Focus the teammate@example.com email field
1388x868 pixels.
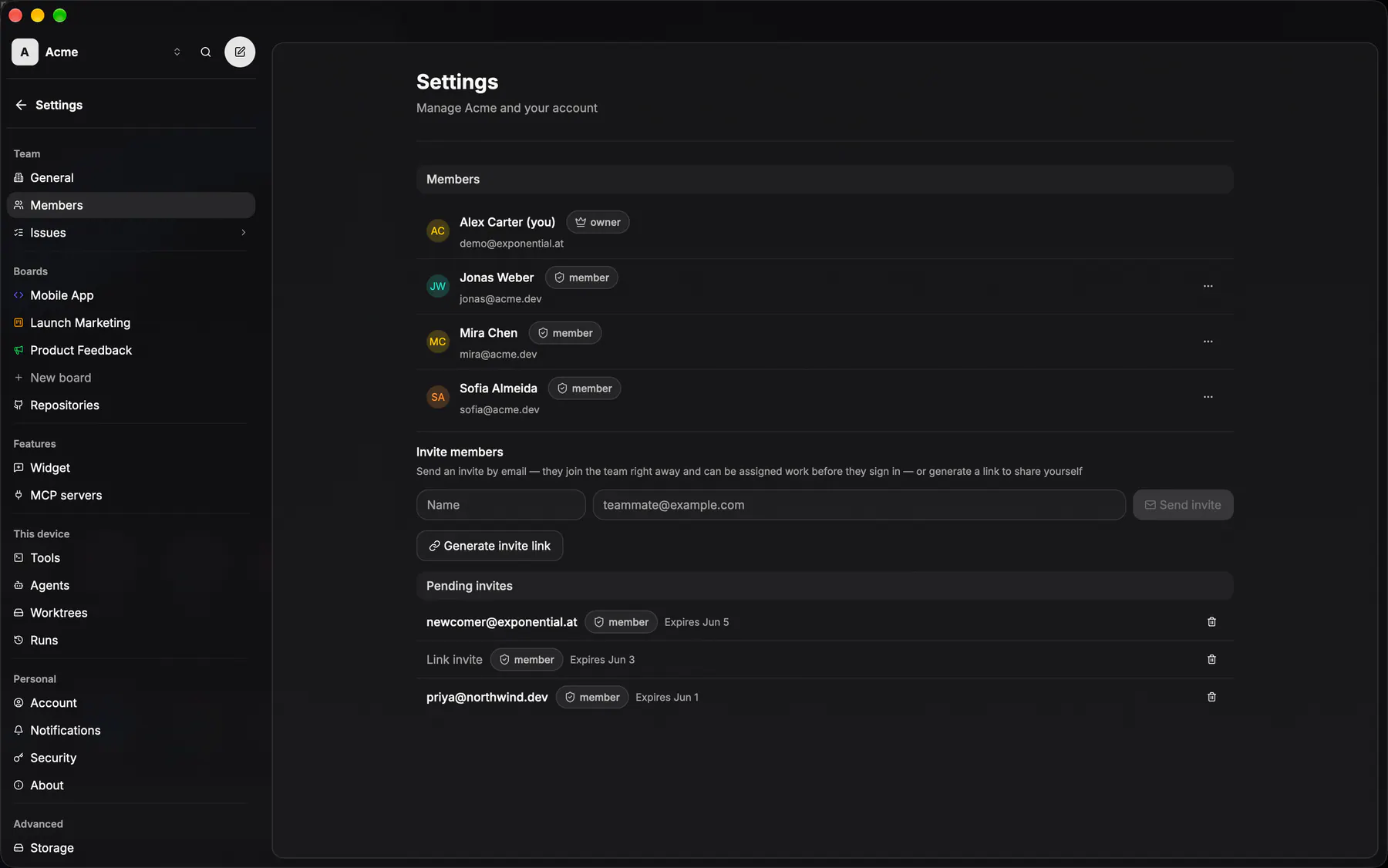(x=859, y=505)
